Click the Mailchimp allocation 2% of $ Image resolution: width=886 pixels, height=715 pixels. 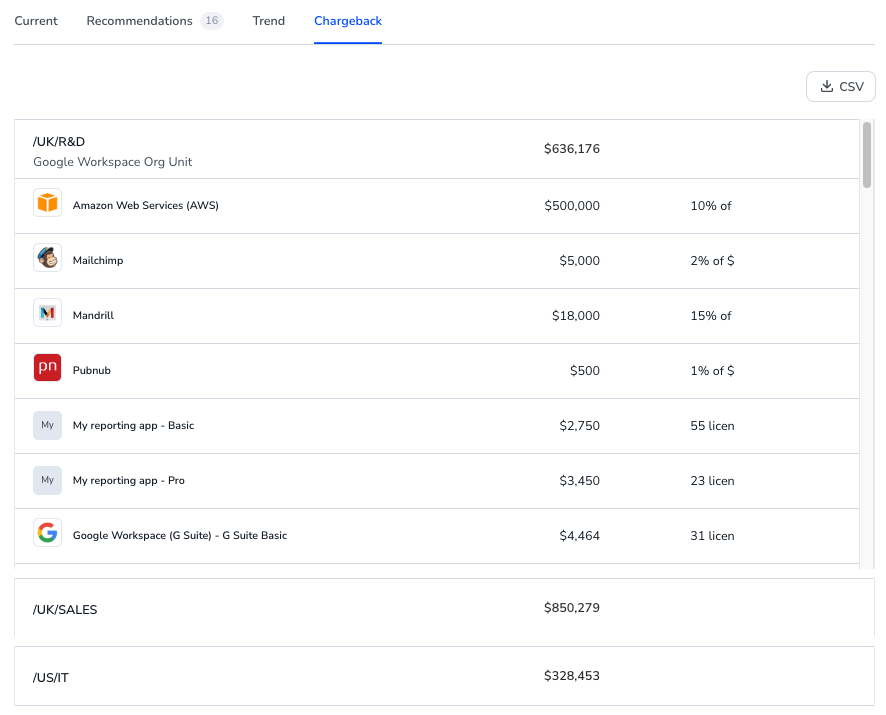tap(713, 261)
